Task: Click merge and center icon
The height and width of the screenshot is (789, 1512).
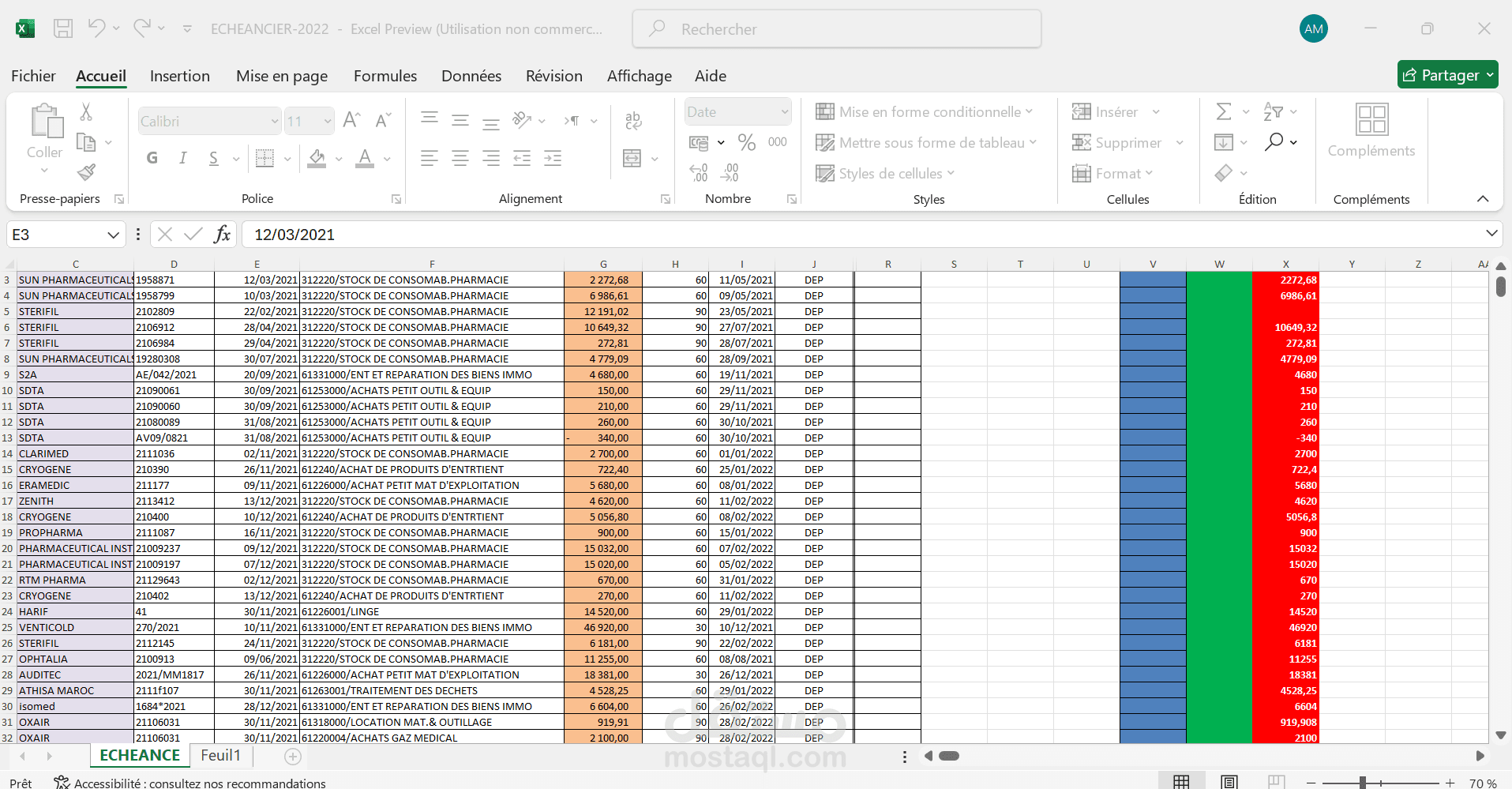Action: coord(632,158)
